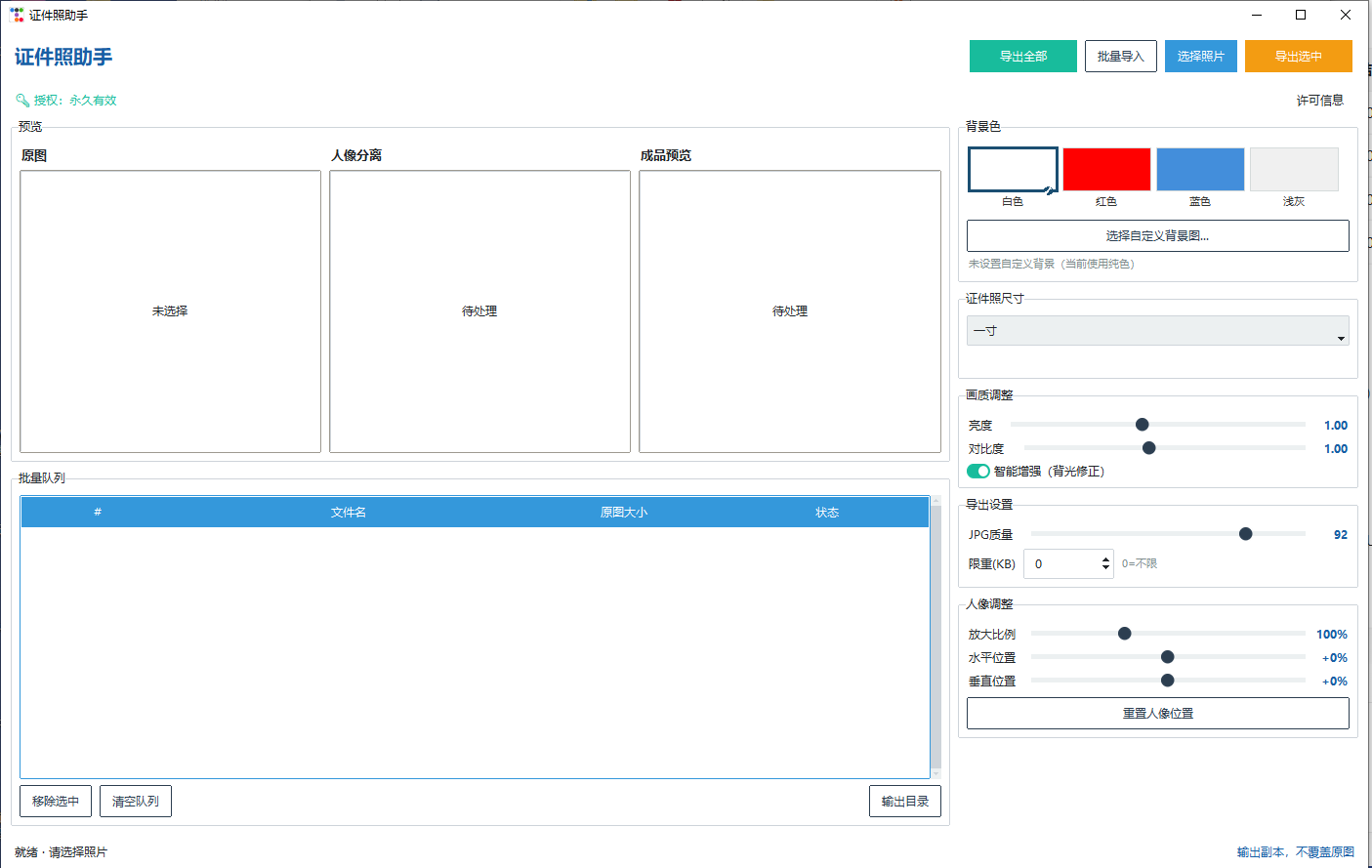1372x868 pixels.
Task: Open the 证件照尺寸 size dropdown
Action: click(x=1158, y=331)
